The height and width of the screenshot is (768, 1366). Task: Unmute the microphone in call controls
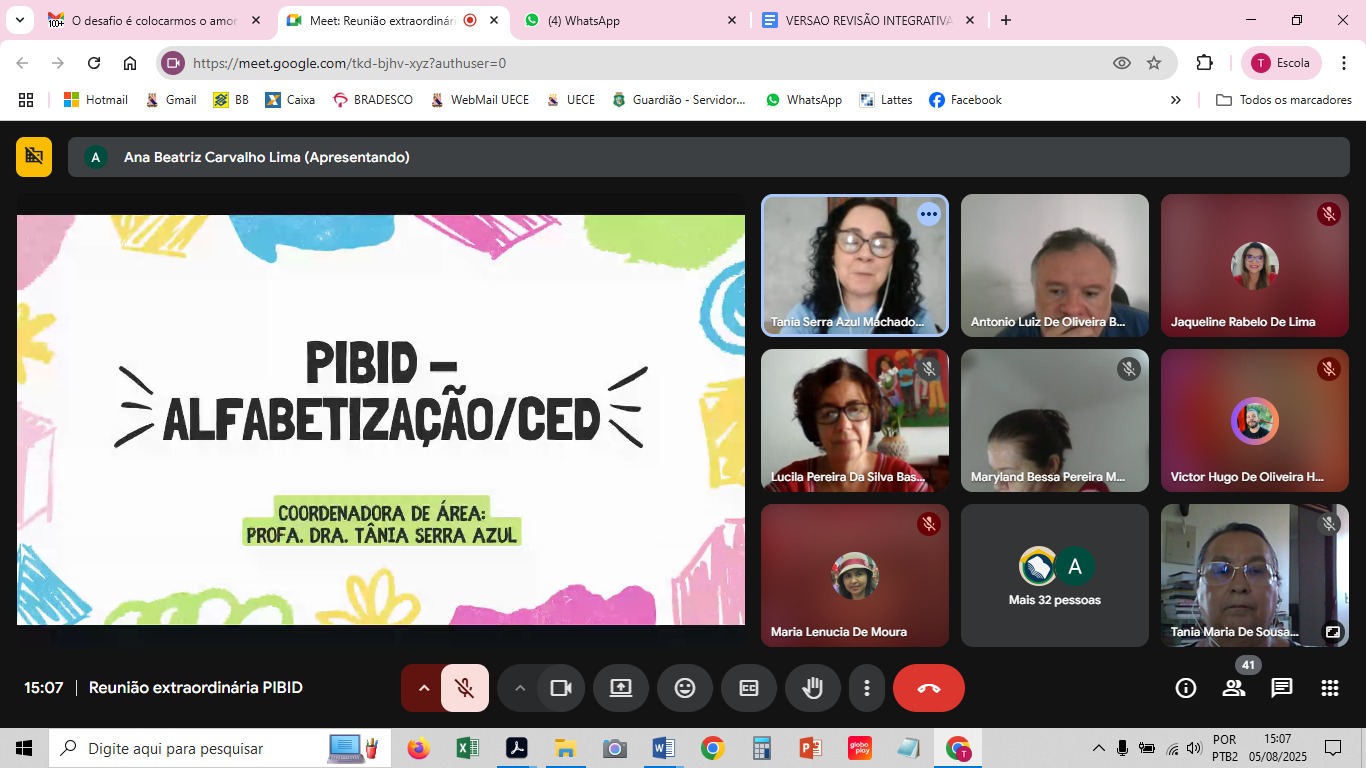pos(464,688)
